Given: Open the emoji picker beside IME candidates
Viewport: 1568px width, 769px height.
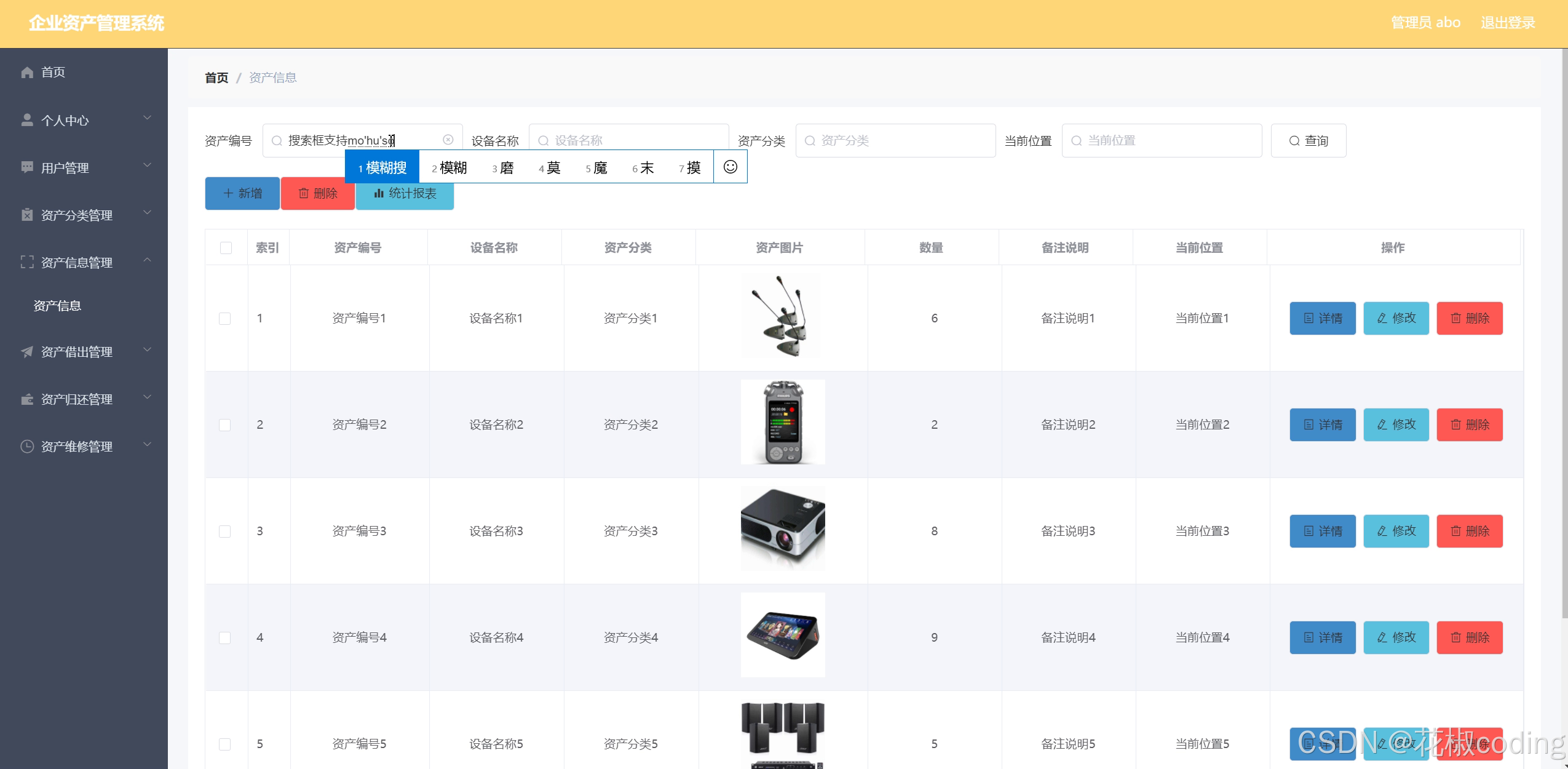Looking at the screenshot, I should [731, 166].
